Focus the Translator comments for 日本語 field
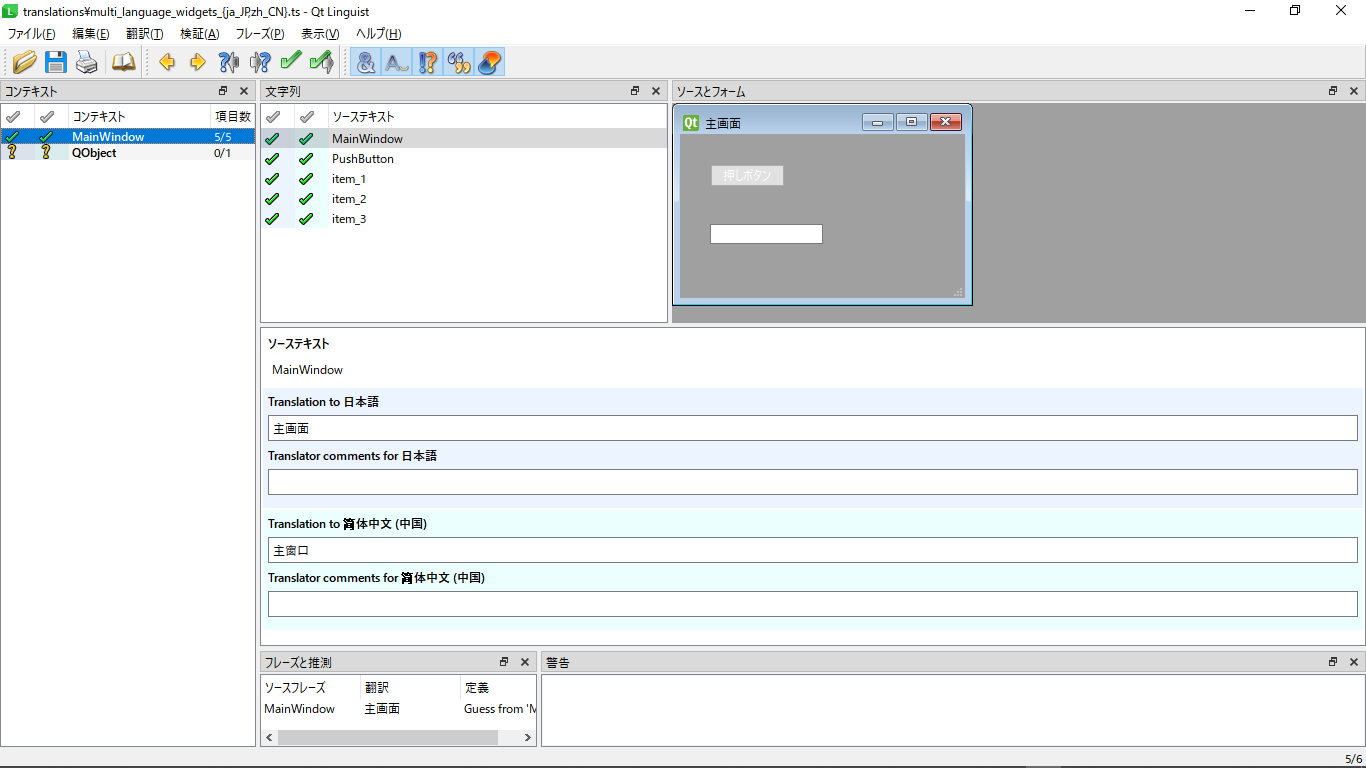This screenshot has height=768, width=1366. pos(812,482)
